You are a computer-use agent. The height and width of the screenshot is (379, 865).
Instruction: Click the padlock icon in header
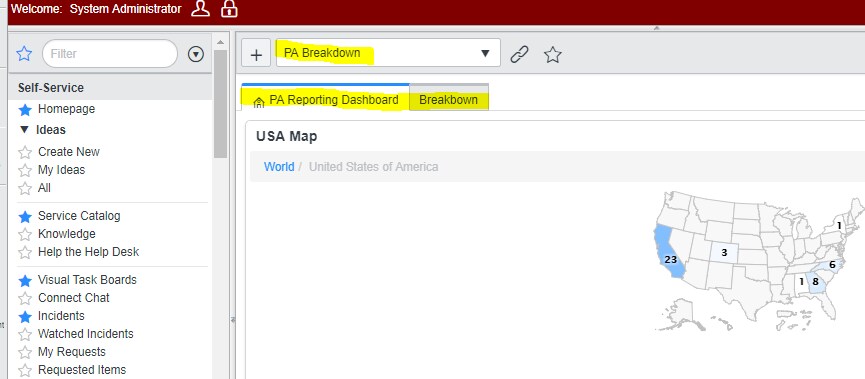[229, 9]
